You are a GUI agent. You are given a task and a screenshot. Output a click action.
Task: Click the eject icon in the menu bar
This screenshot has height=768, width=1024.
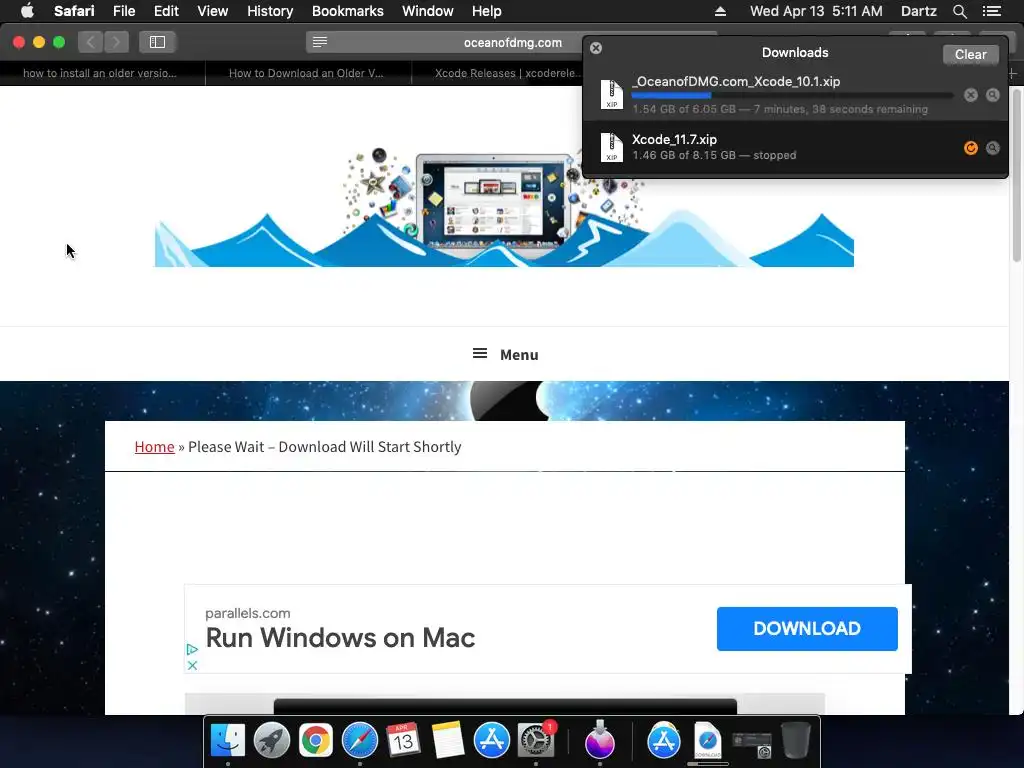click(720, 11)
